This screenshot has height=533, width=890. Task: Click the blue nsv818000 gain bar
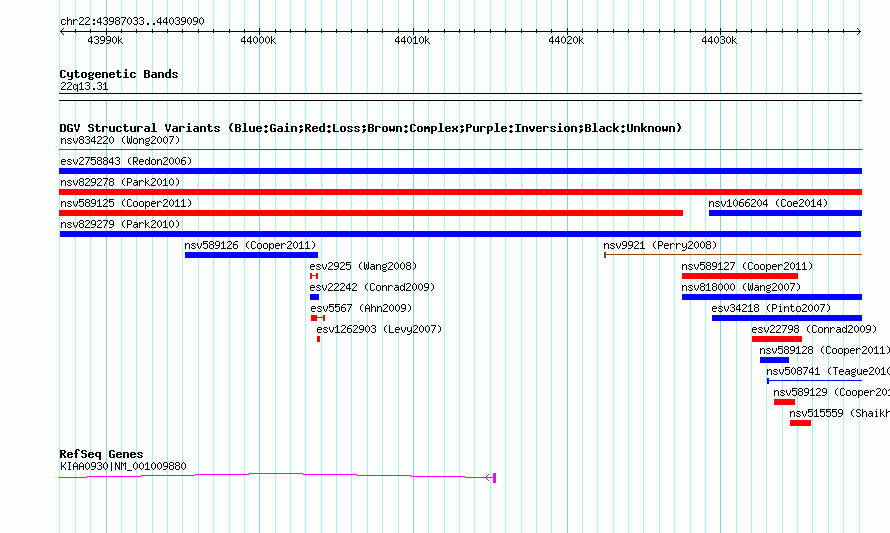tap(771, 297)
